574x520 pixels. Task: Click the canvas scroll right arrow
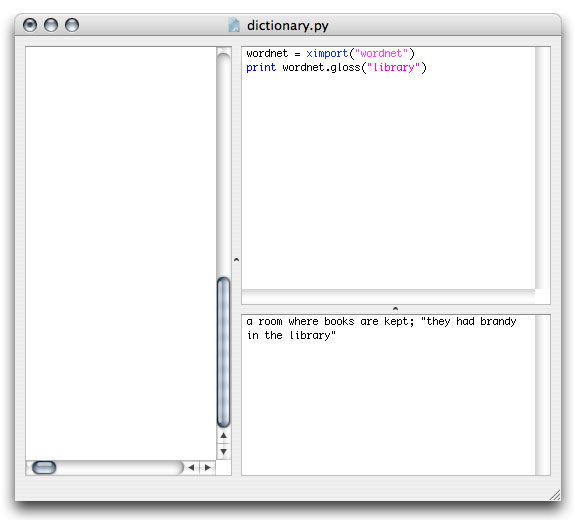[208, 468]
